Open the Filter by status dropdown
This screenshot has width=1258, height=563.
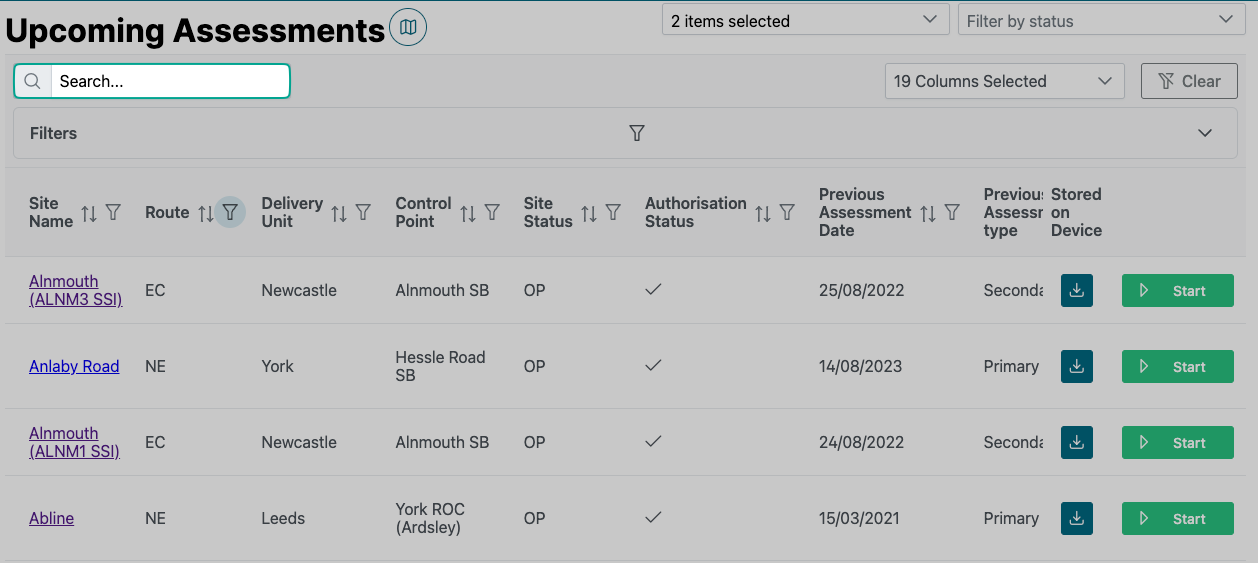coord(1098,21)
